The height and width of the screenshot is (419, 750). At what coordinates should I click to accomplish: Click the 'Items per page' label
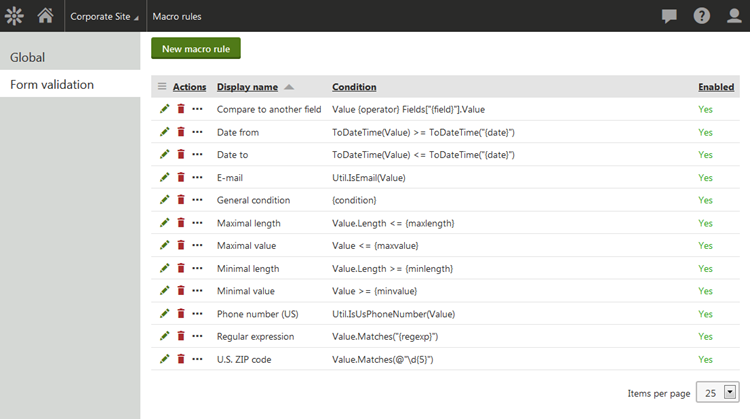659,393
